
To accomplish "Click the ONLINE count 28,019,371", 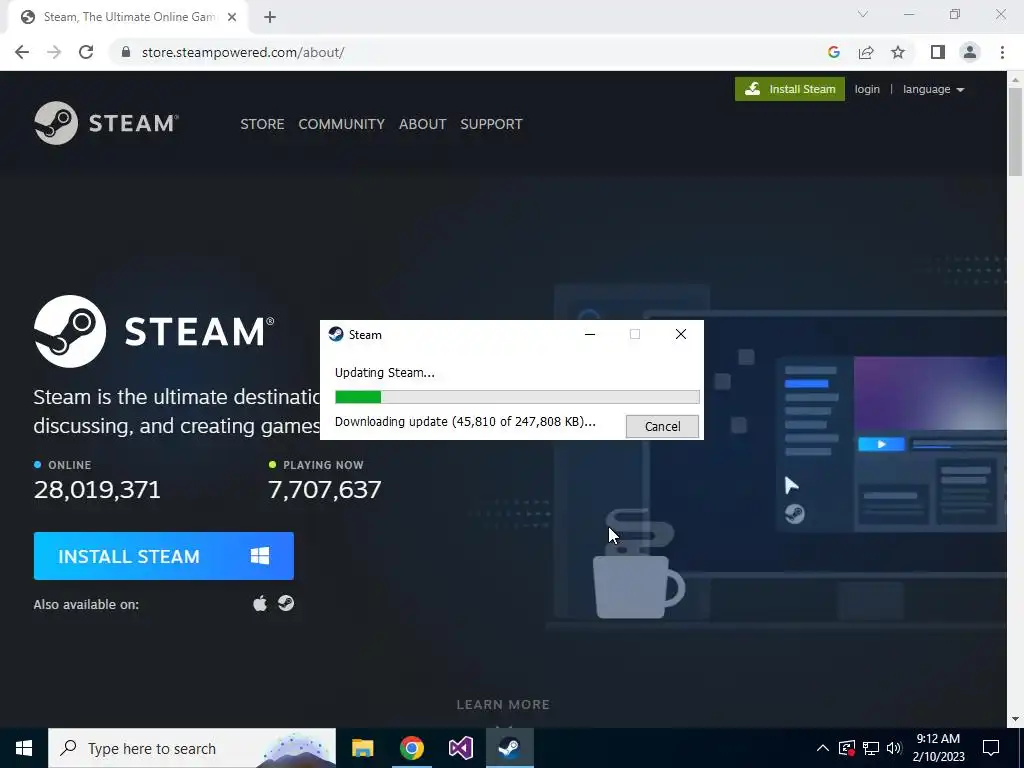I will pyautogui.click(x=97, y=489).
